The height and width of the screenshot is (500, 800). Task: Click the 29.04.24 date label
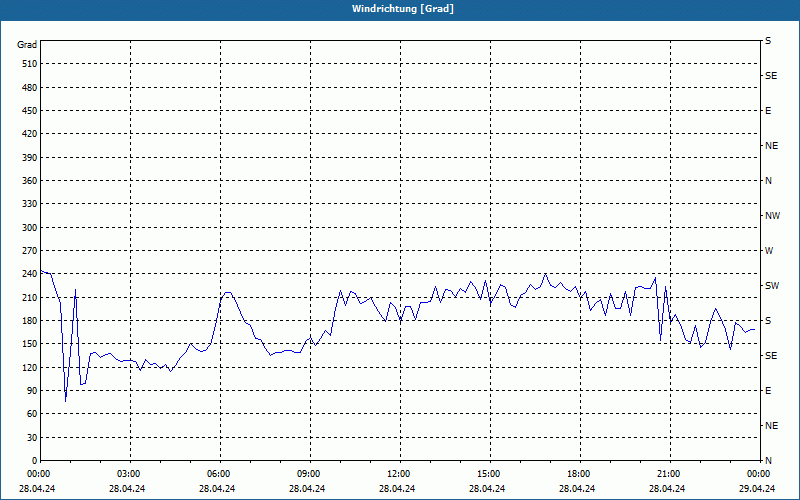(x=757, y=489)
